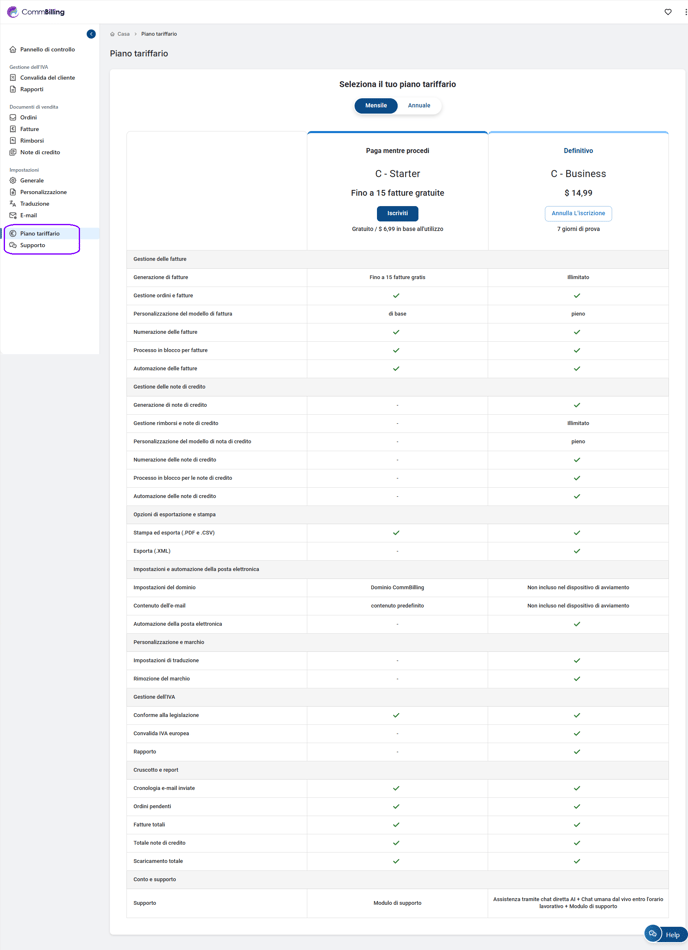Open the Help chat widget
Viewport: 688px width, 950px height.
[665, 934]
